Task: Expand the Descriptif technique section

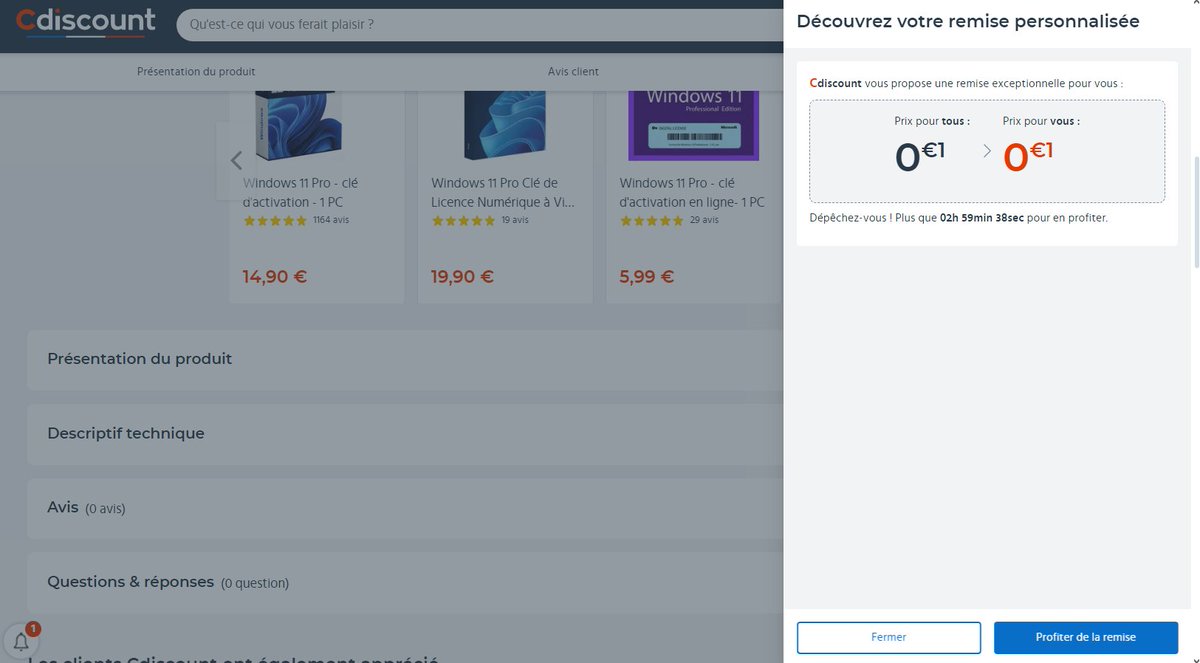Action: [405, 434]
